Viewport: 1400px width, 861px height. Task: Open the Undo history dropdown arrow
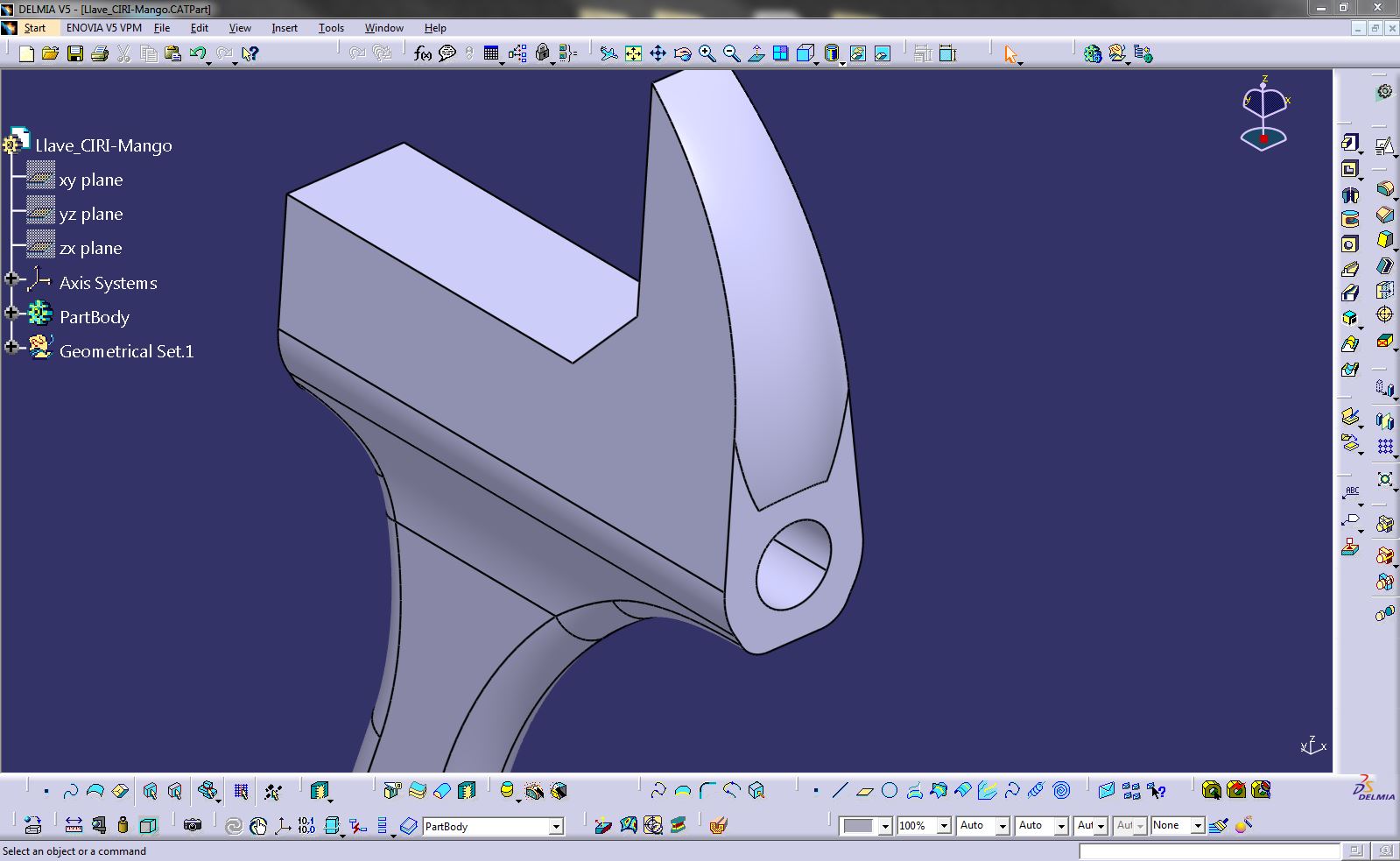click(209, 62)
